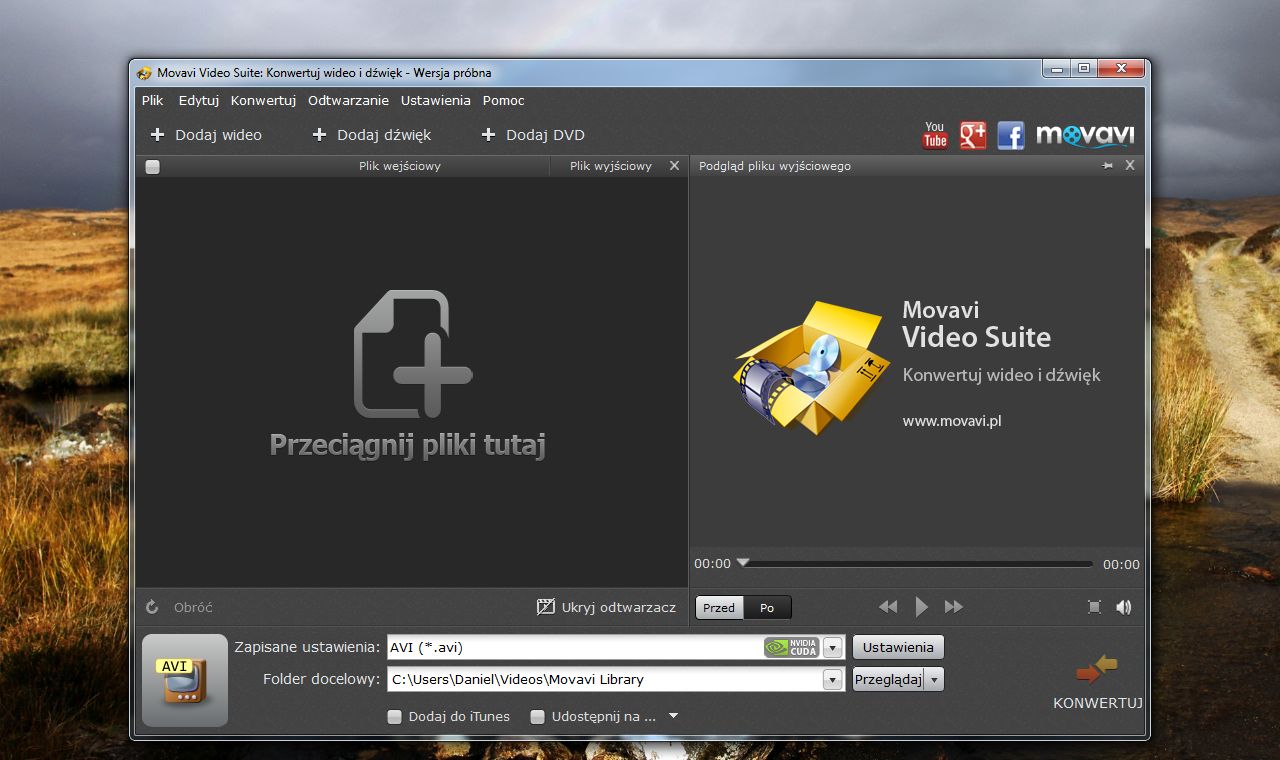Viewport: 1280px width, 760px height.
Task: Minimize the Movavi Video Suite window
Action: (1056, 68)
